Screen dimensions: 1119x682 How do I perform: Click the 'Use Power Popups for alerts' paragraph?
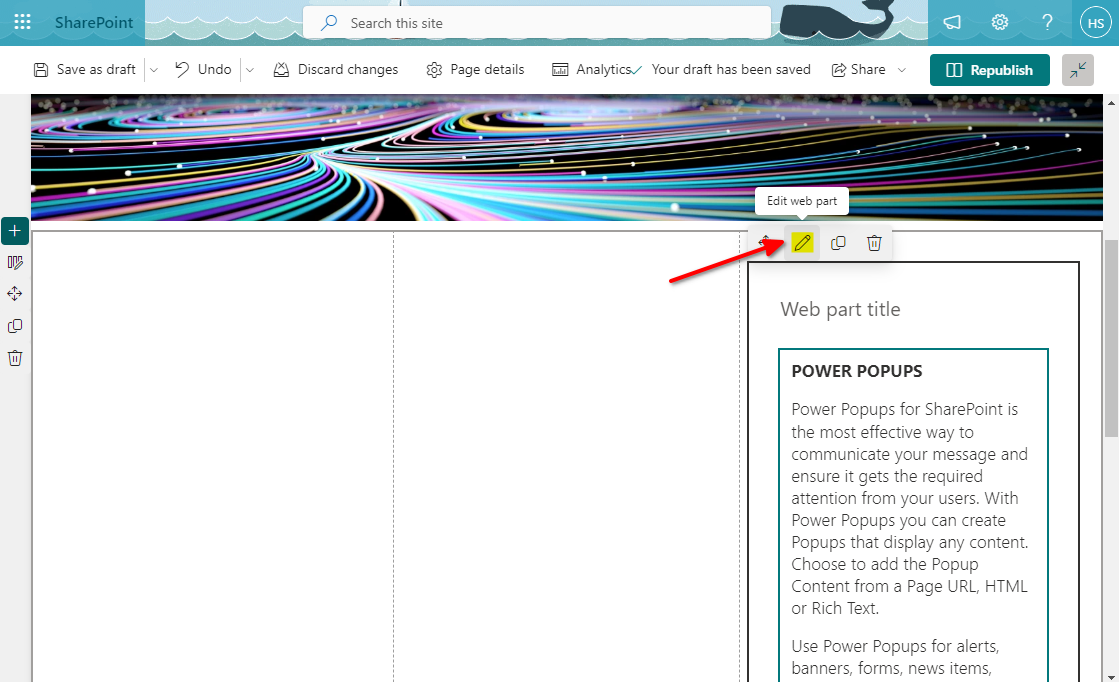tap(895, 658)
